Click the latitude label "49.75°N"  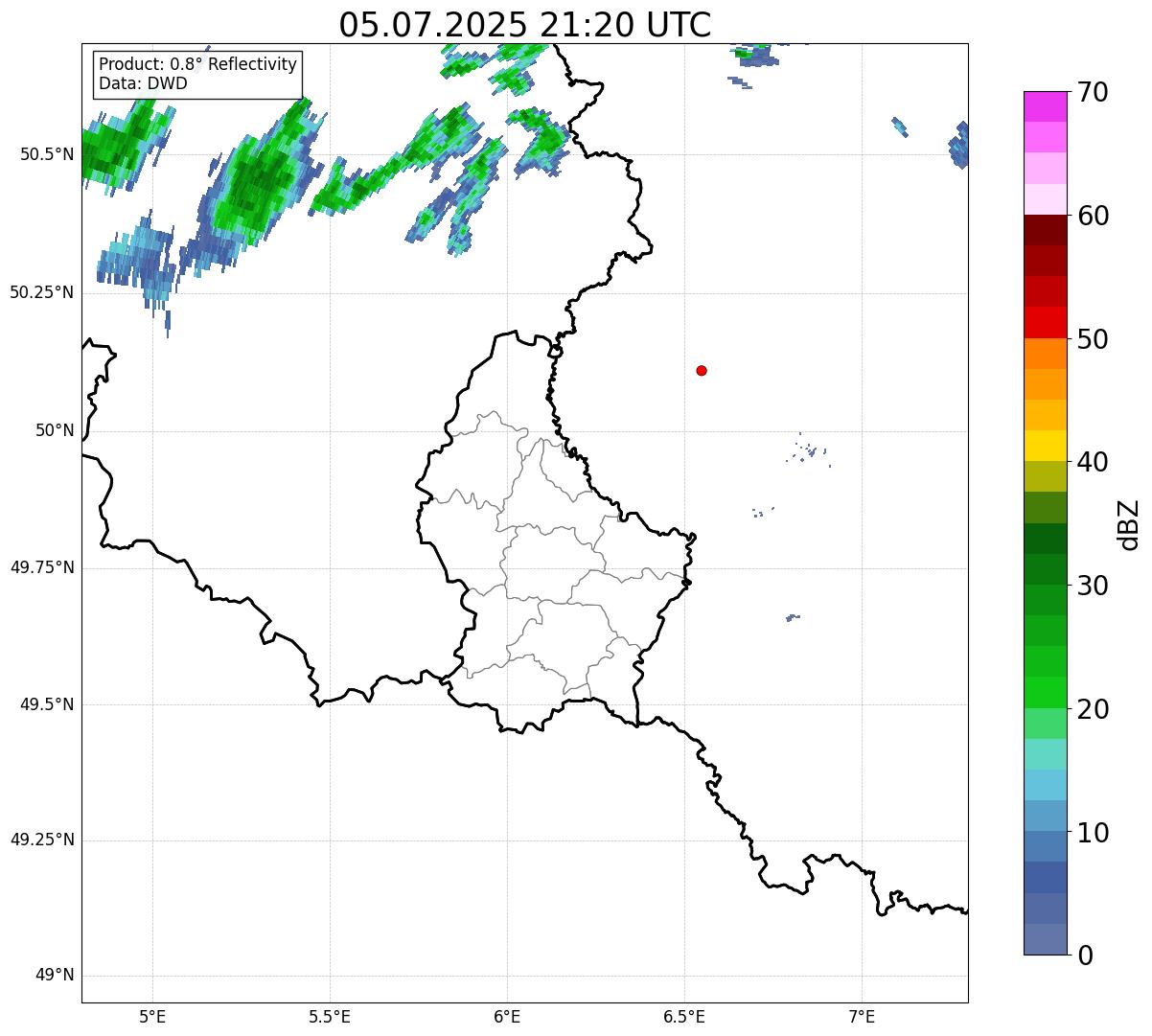pyautogui.click(x=42, y=567)
